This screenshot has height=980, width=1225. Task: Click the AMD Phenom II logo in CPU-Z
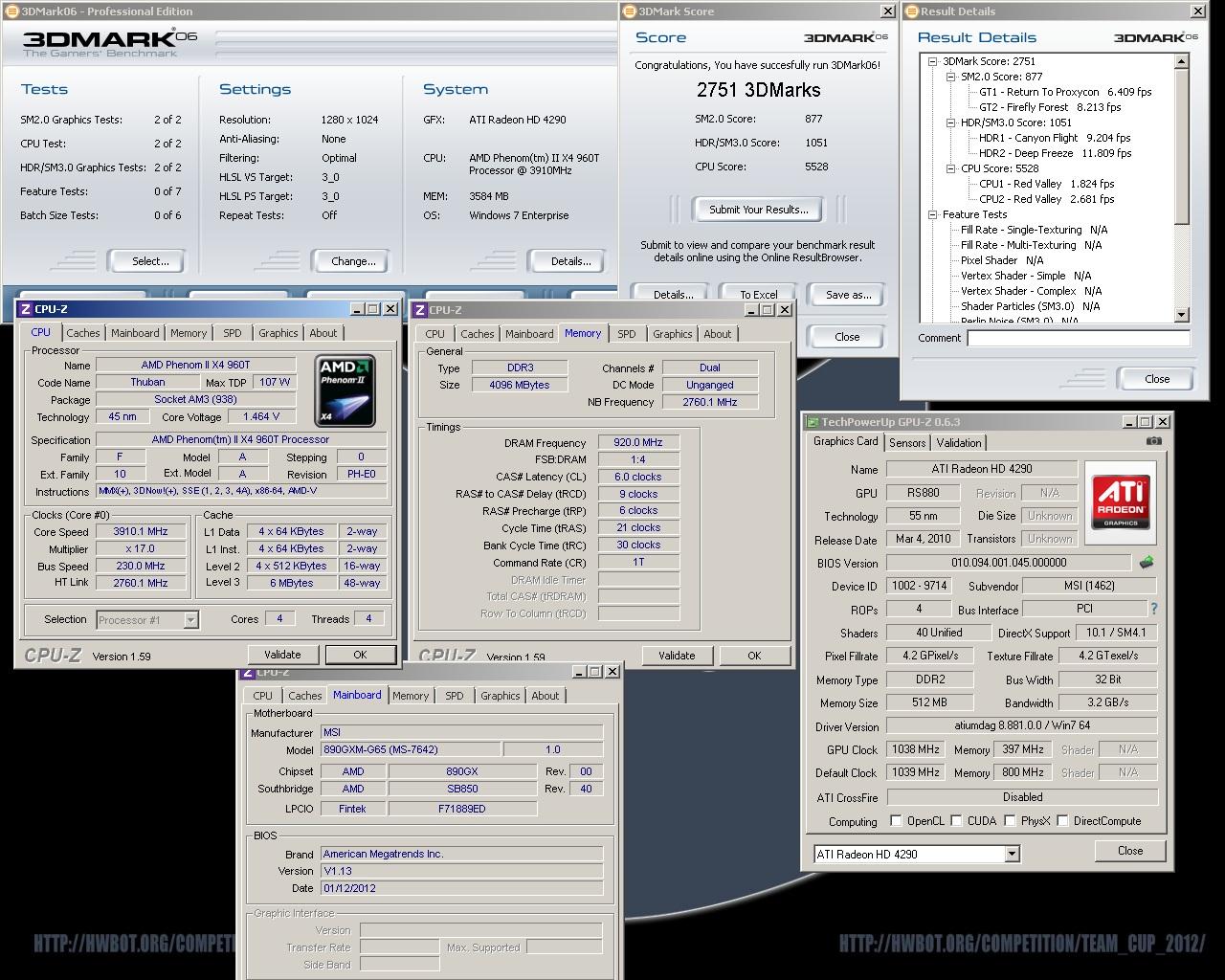point(345,390)
